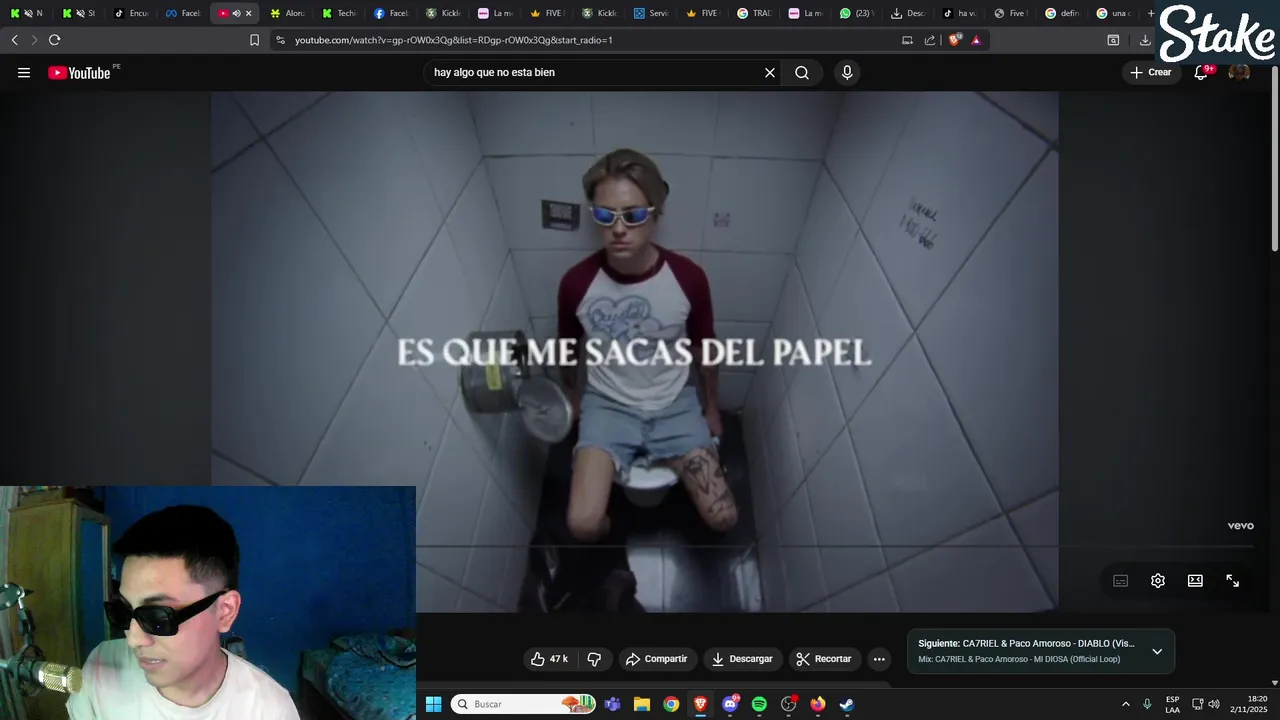The width and height of the screenshot is (1280, 720).
Task: Click the Windows taskbar Buscar box
Action: [522, 704]
